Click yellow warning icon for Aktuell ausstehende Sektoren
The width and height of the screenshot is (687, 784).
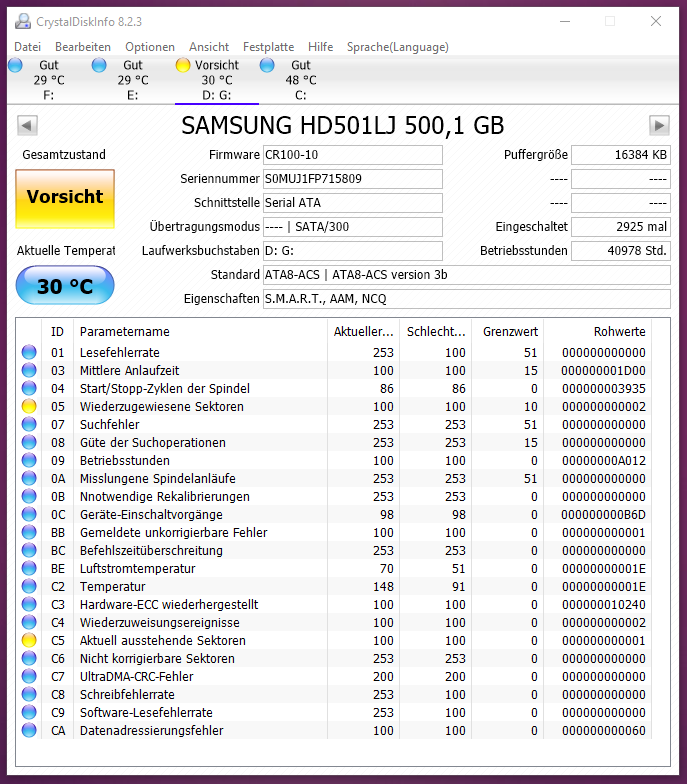click(29, 640)
